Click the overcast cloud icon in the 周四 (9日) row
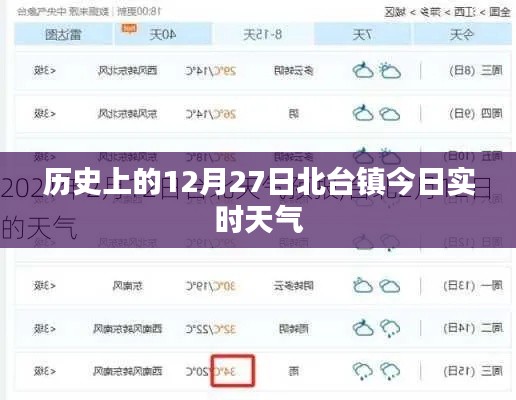 pyautogui.click(x=389, y=114)
